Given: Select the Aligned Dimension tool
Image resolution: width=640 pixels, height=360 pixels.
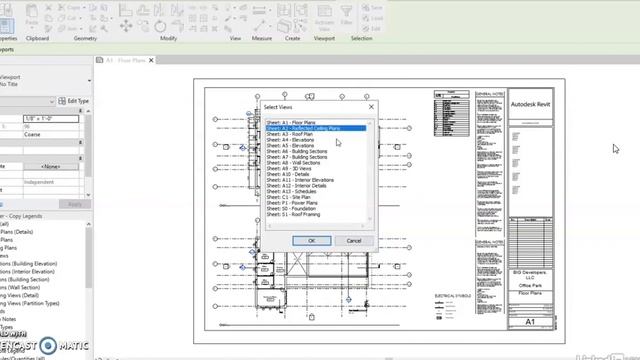Looking at the screenshot, I should click(259, 26).
